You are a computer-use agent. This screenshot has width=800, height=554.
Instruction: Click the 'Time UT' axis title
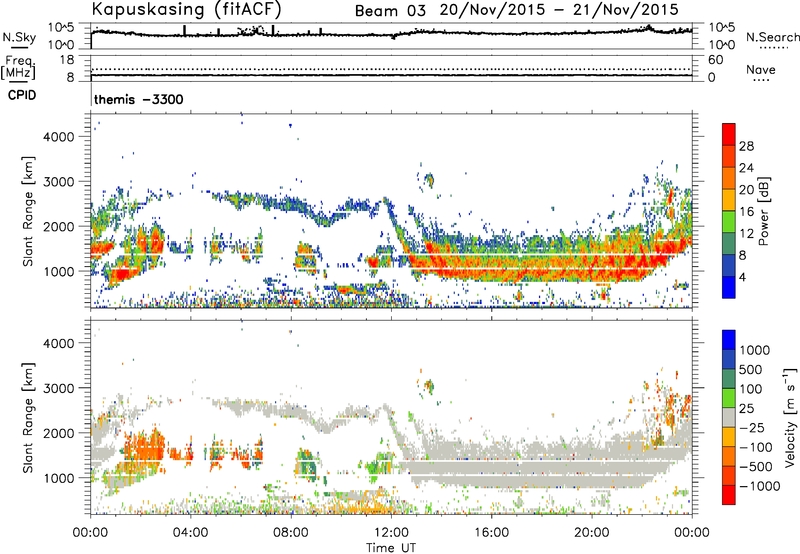[391, 548]
